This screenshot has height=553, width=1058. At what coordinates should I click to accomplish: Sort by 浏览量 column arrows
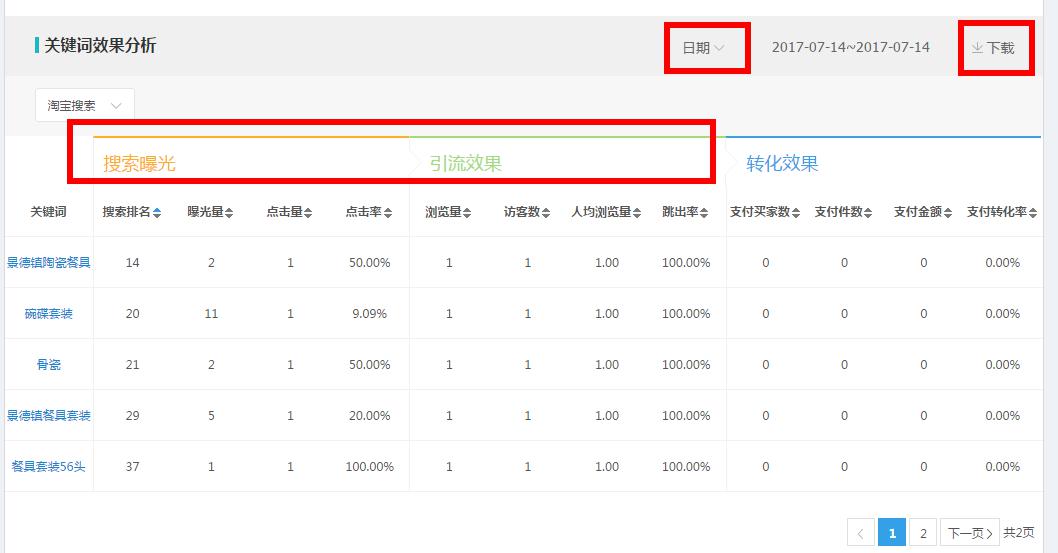[x=467, y=213]
